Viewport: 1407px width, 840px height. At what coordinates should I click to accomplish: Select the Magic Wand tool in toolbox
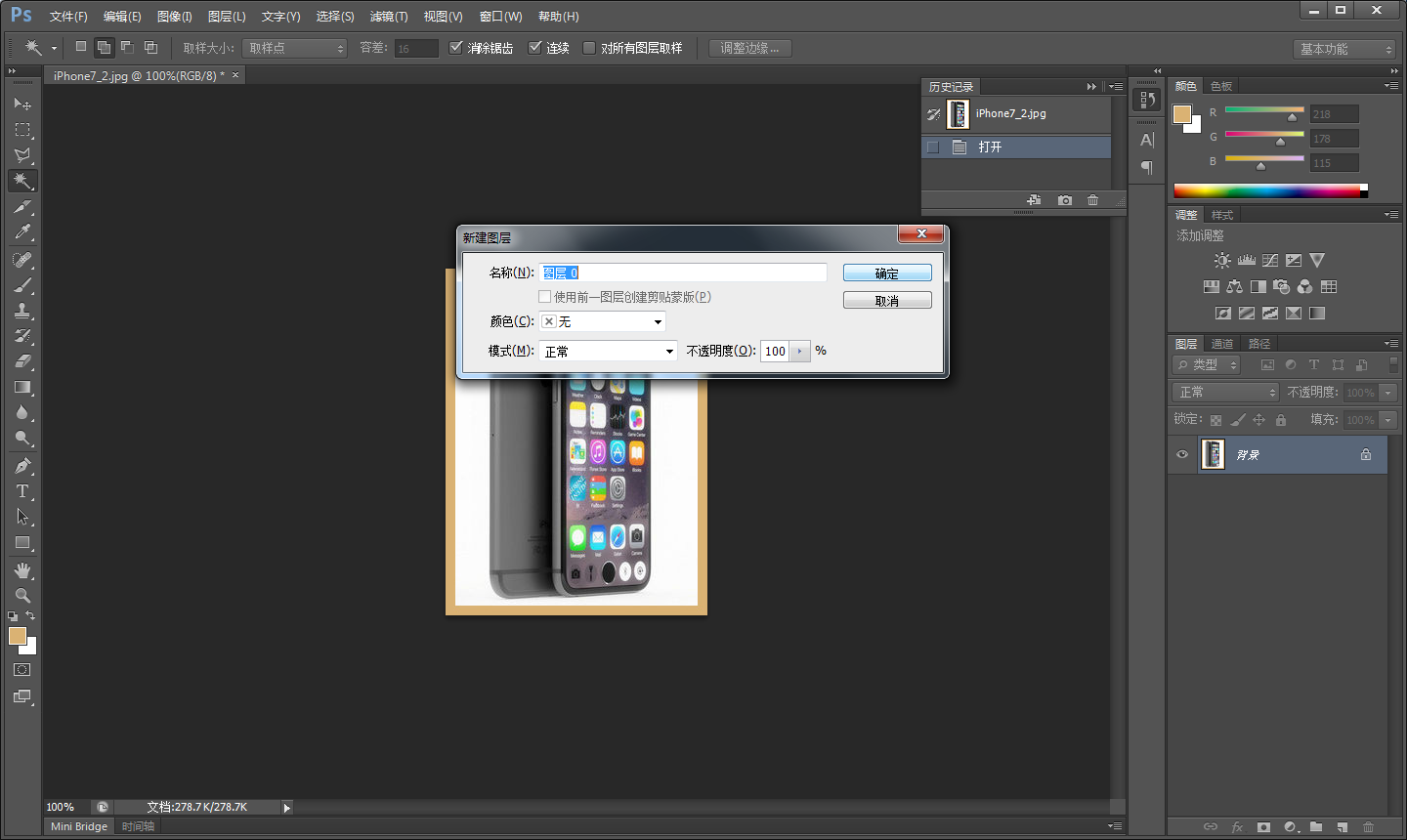click(x=22, y=181)
